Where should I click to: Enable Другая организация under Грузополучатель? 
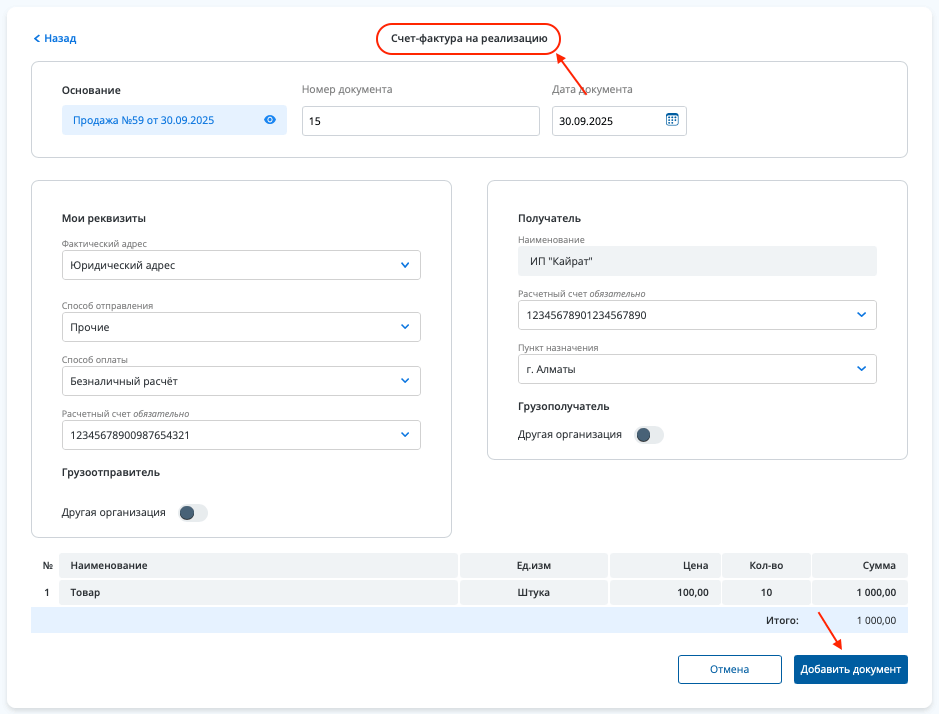649,435
